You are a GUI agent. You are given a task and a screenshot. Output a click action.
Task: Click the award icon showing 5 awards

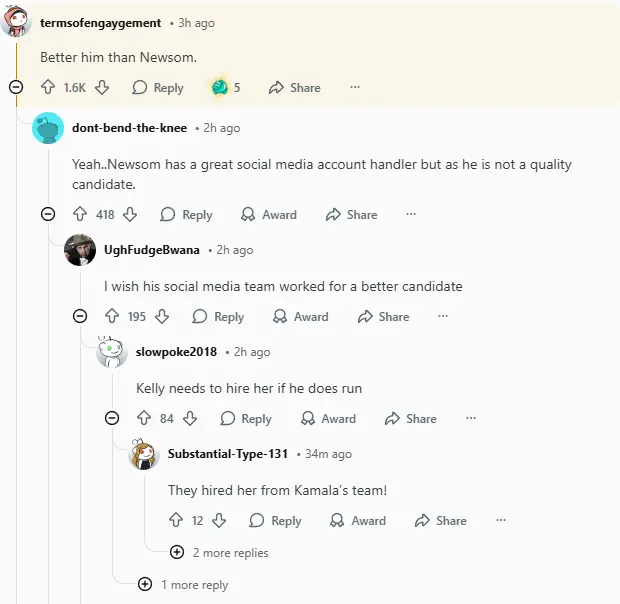220,88
